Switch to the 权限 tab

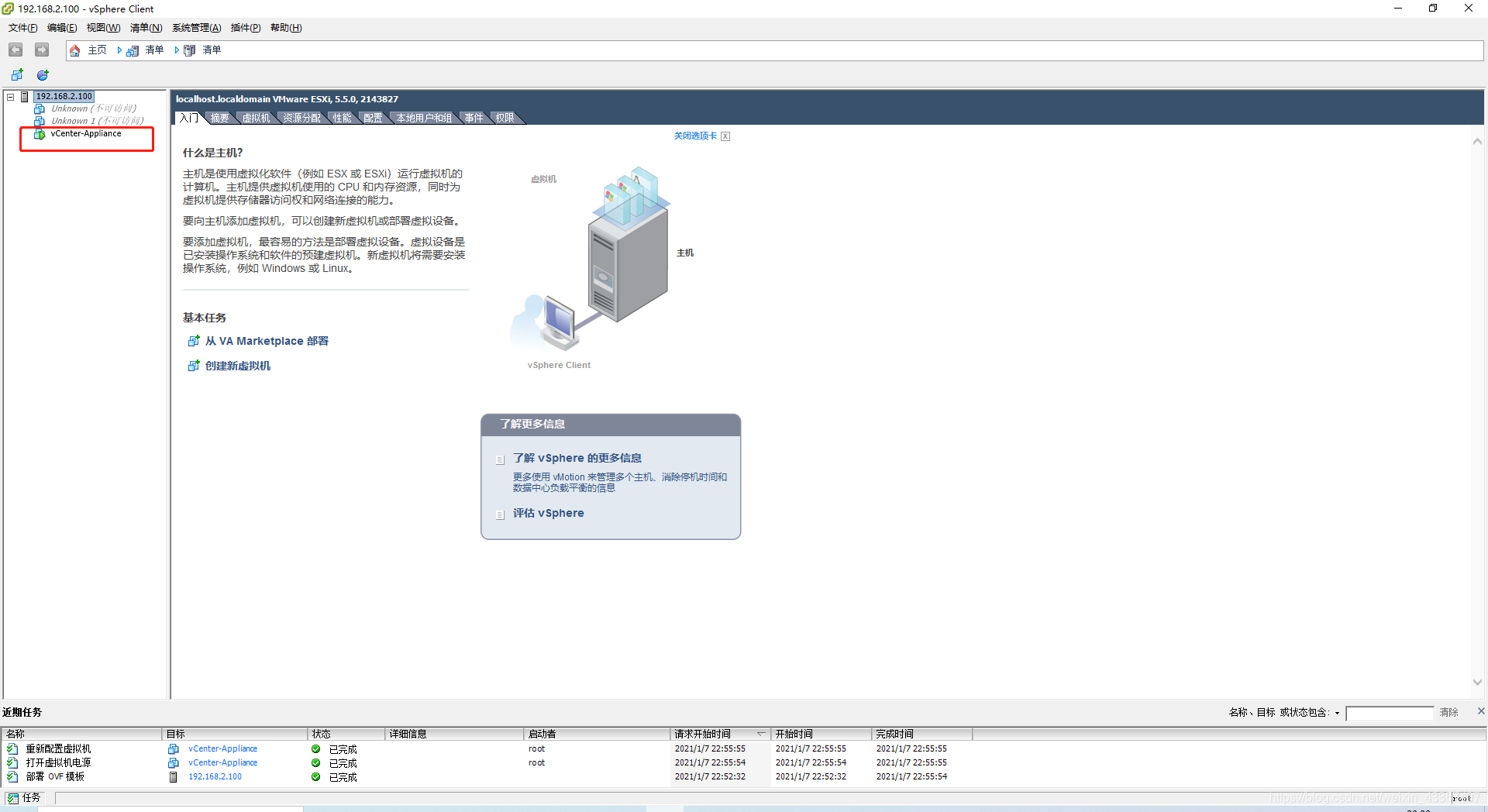click(x=505, y=118)
